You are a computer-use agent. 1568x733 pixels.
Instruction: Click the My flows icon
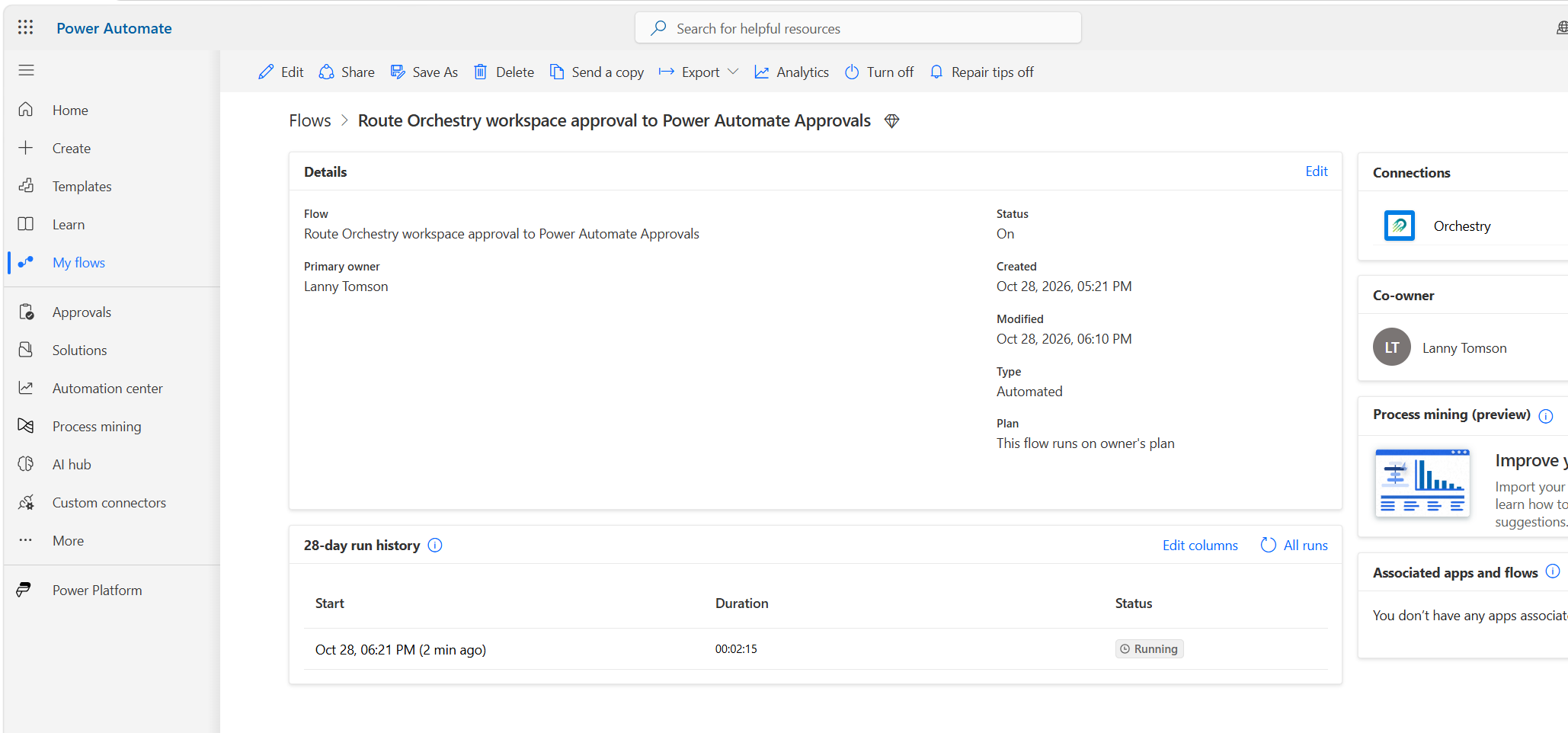tap(26, 262)
